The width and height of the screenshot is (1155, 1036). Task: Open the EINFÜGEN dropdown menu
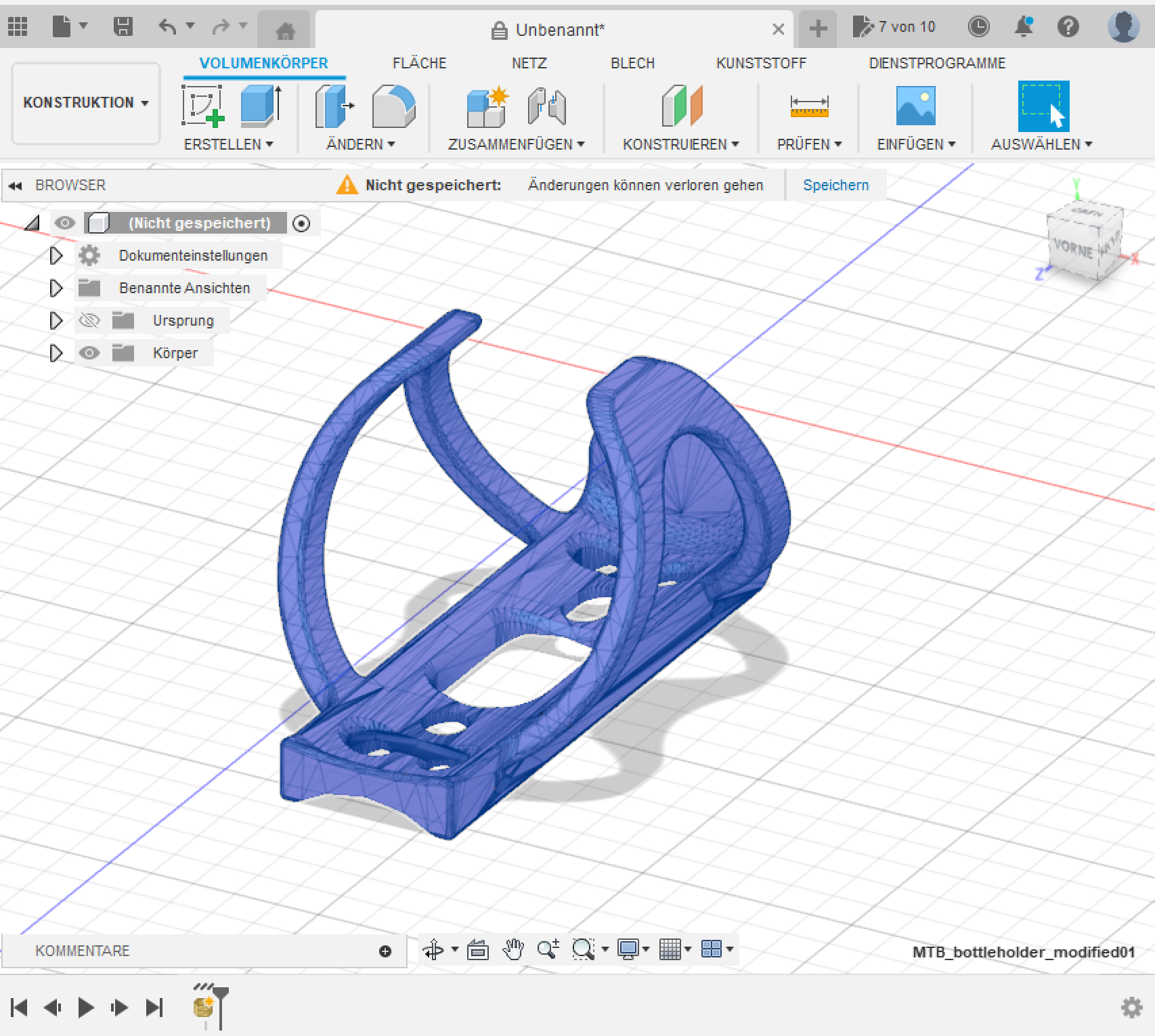(x=916, y=144)
